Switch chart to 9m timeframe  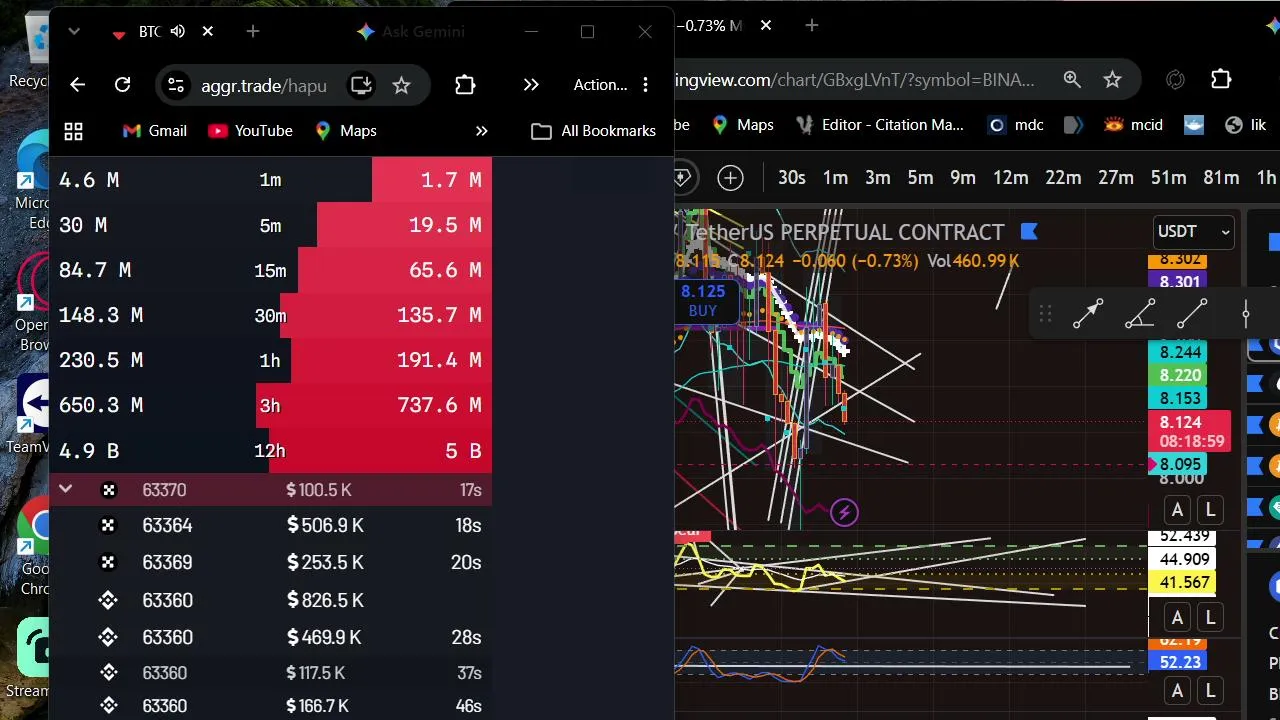[962, 178]
